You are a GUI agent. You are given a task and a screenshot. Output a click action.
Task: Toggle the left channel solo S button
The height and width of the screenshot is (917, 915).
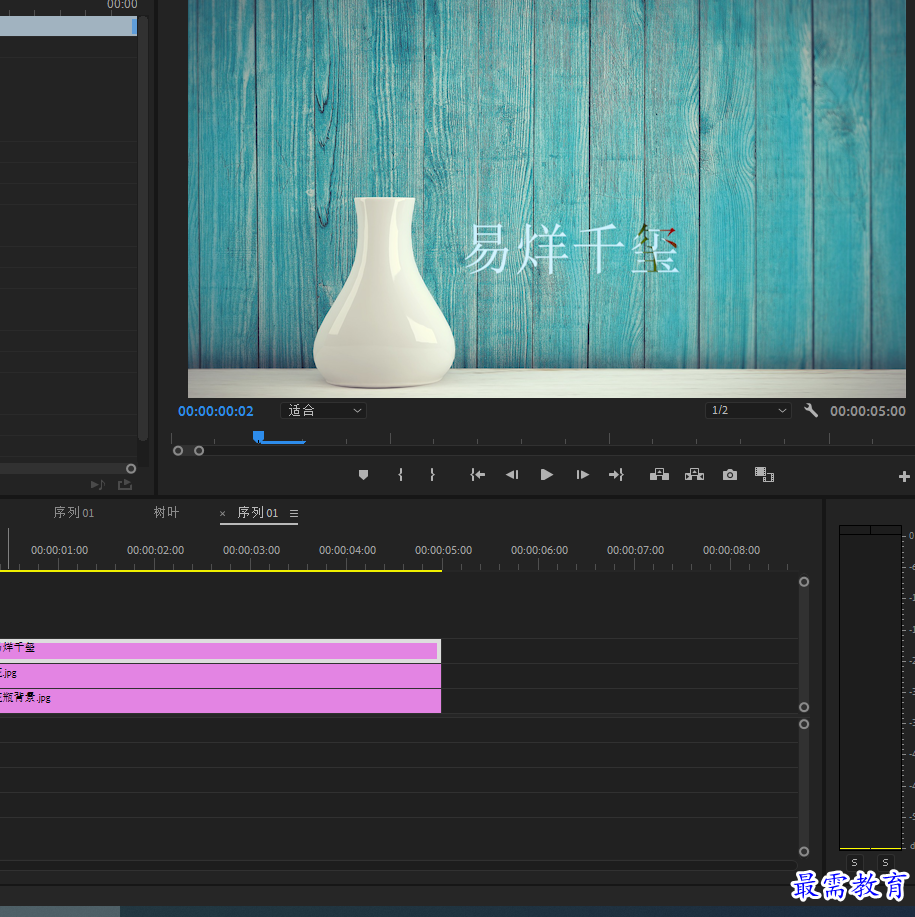click(x=855, y=863)
